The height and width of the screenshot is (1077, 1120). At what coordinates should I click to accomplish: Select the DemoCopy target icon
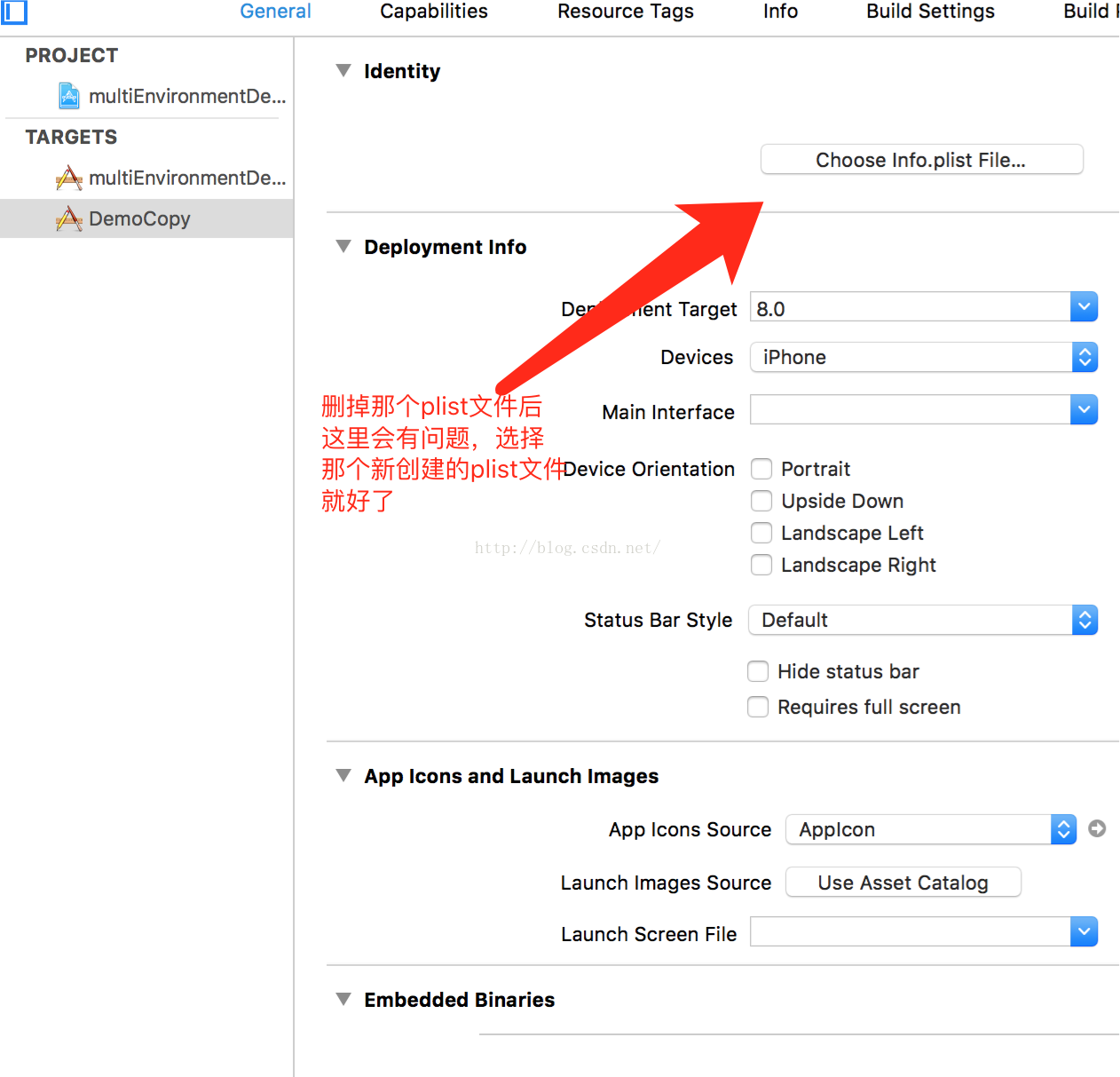[69, 219]
